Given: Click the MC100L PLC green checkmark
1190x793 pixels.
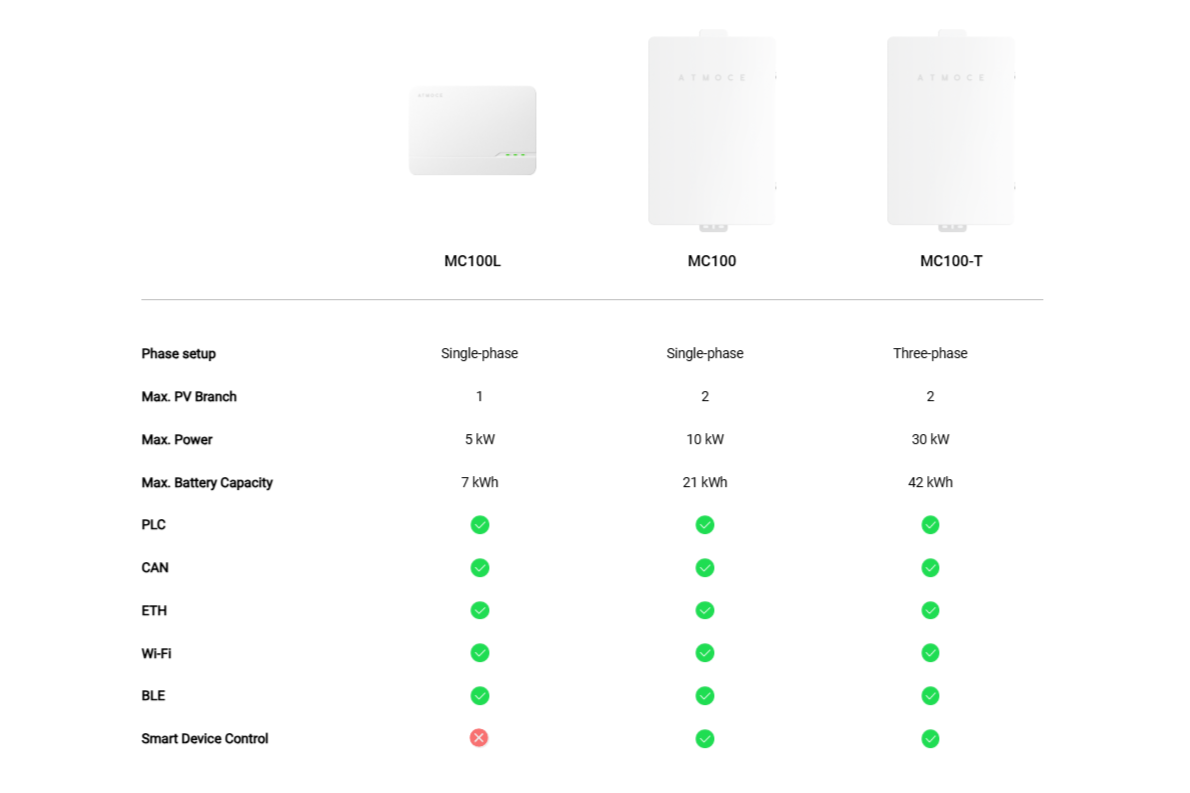Looking at the screenshot, I should point(480,525).
